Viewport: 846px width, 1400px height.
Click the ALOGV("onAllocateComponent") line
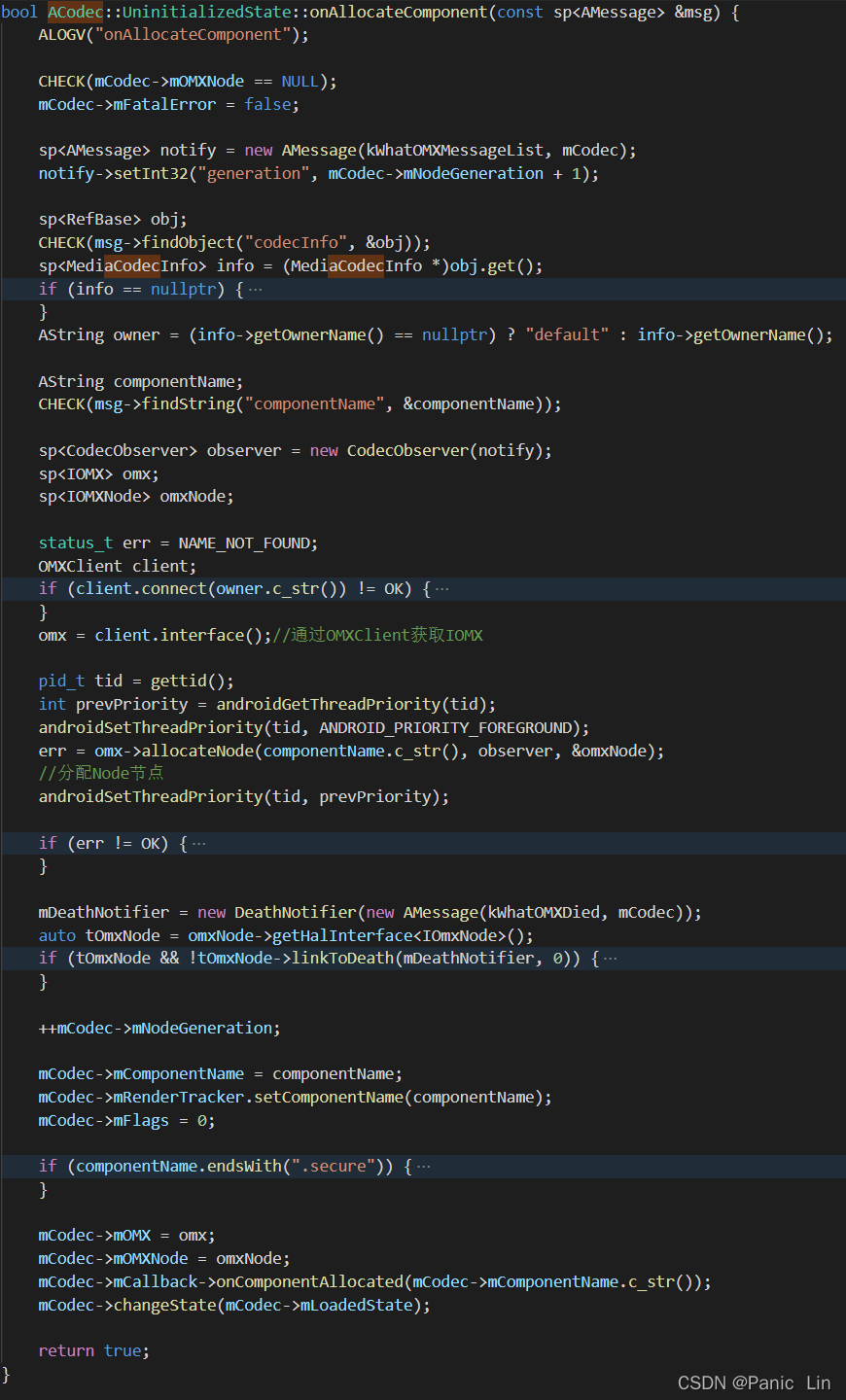(x=173, y=35)
